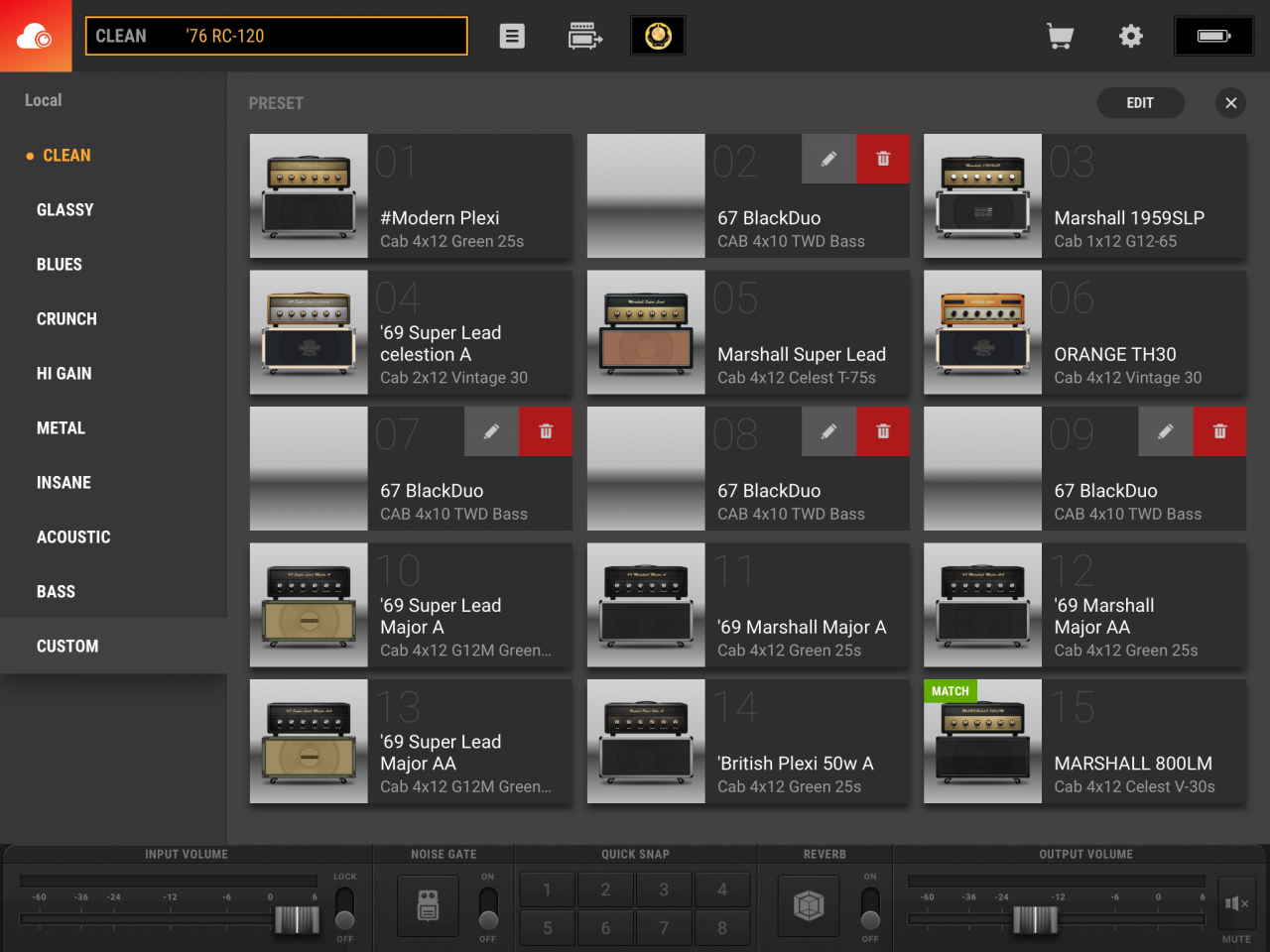Screen dimensions: 1270x952
Task: Load preset 10 '69 Super Lead Major A
Action: 411,605
